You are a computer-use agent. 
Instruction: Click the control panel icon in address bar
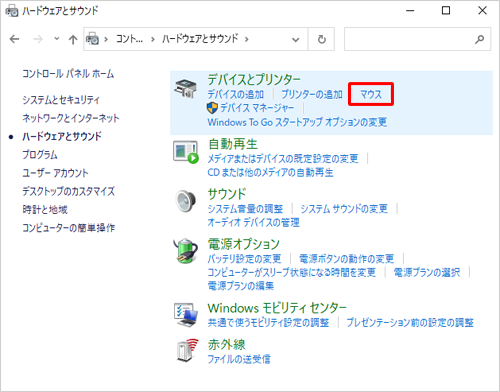(93, 39)
